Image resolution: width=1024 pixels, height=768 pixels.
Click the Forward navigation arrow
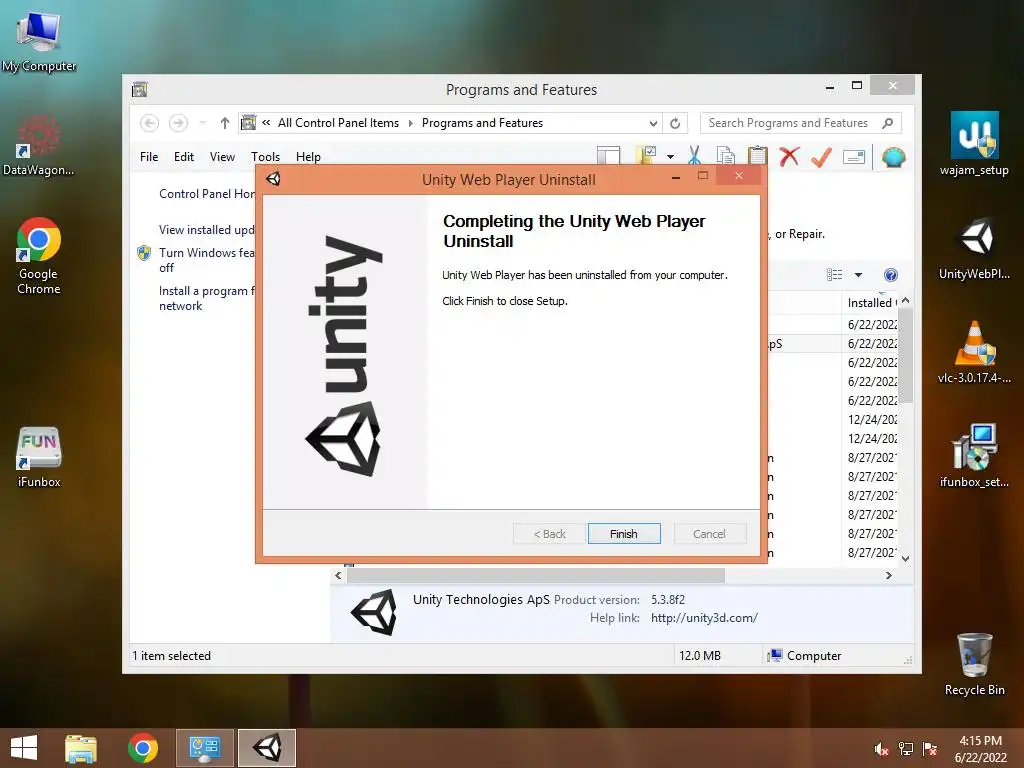pyautogui.click(x=178, y=123)
